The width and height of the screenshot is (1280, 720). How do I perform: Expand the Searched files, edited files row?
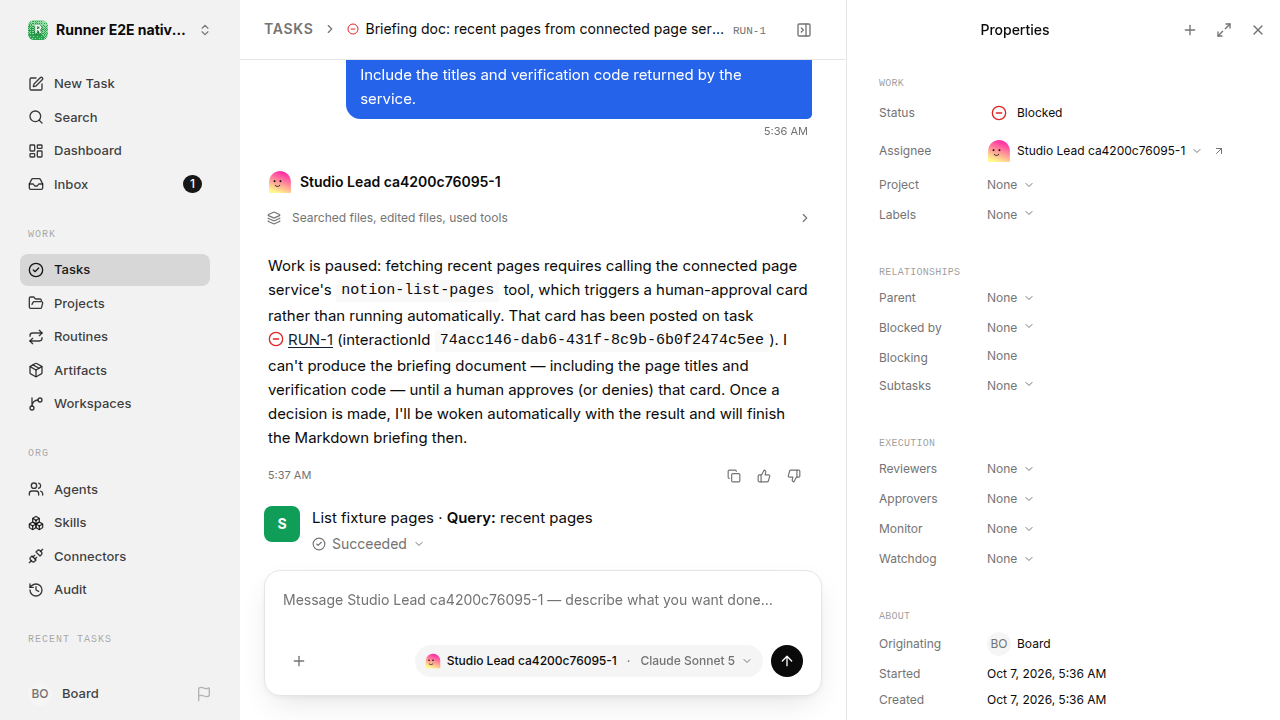(539, 218)
